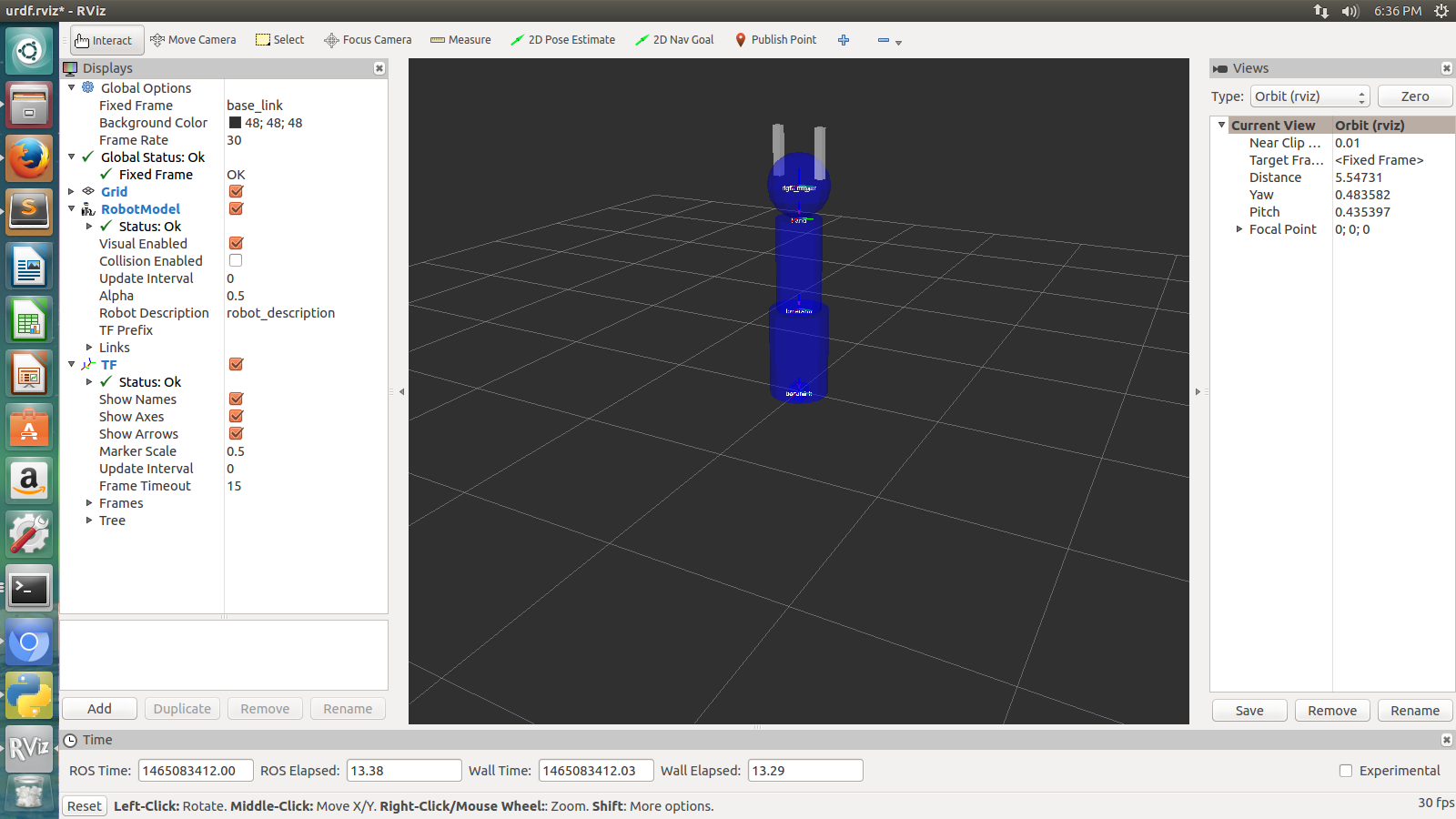Click the ROS Time field
Image resolution: width=1456 pixels, height=819 pixels.
(x=196, y=771)
